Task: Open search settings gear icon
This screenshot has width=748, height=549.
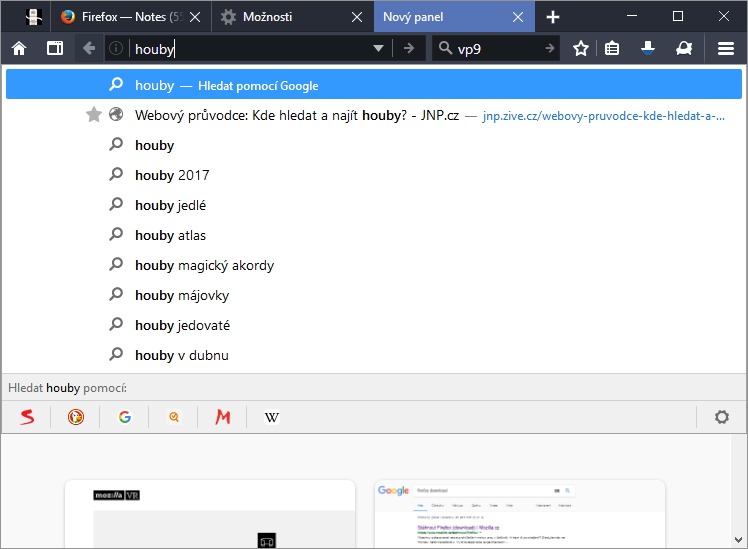Action: click(721, 417)
